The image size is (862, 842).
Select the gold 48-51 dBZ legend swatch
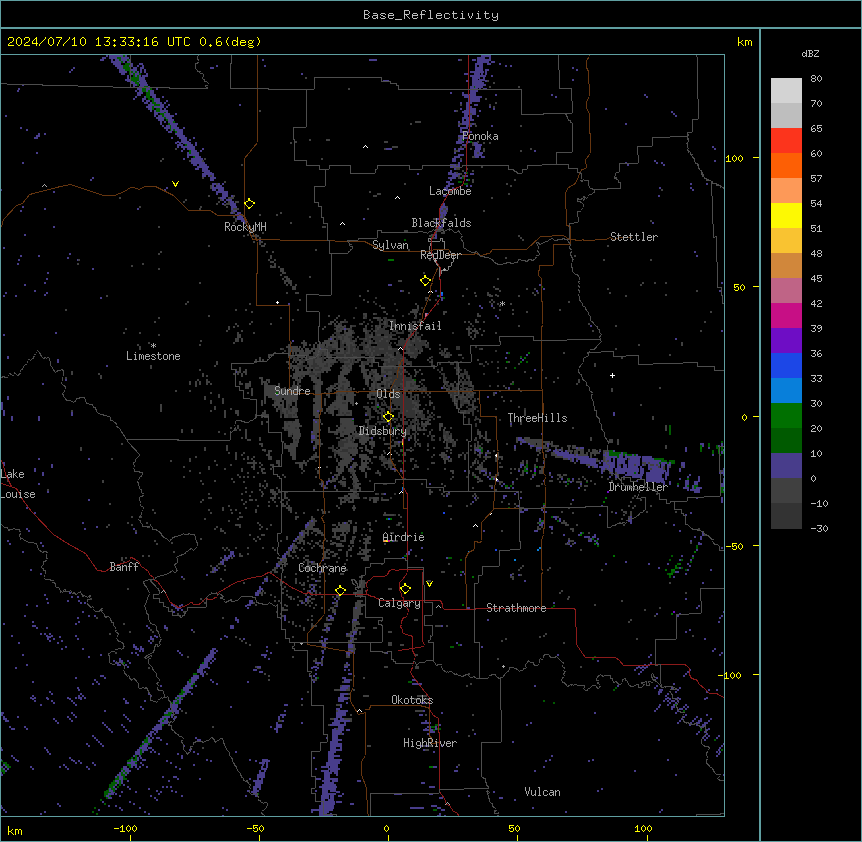(786, 241)
